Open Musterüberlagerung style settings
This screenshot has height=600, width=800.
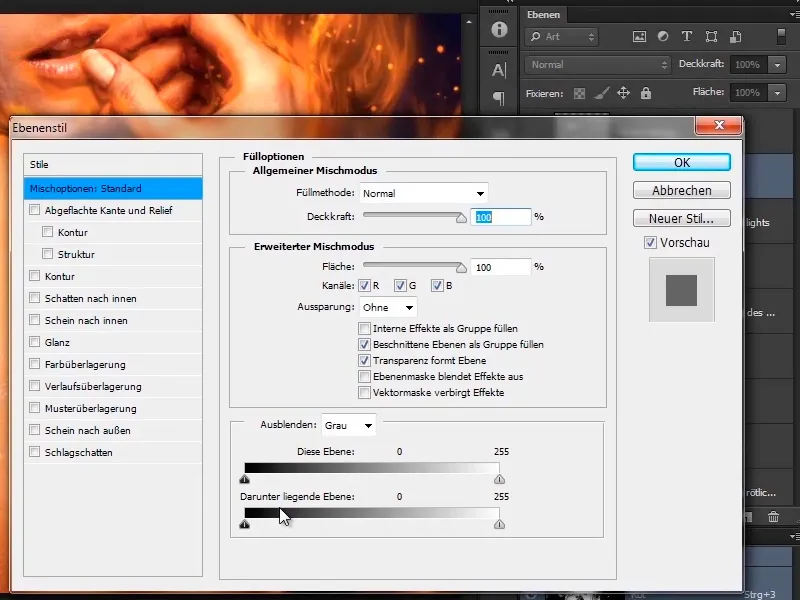pyautogui.click(x=91, y=408)
